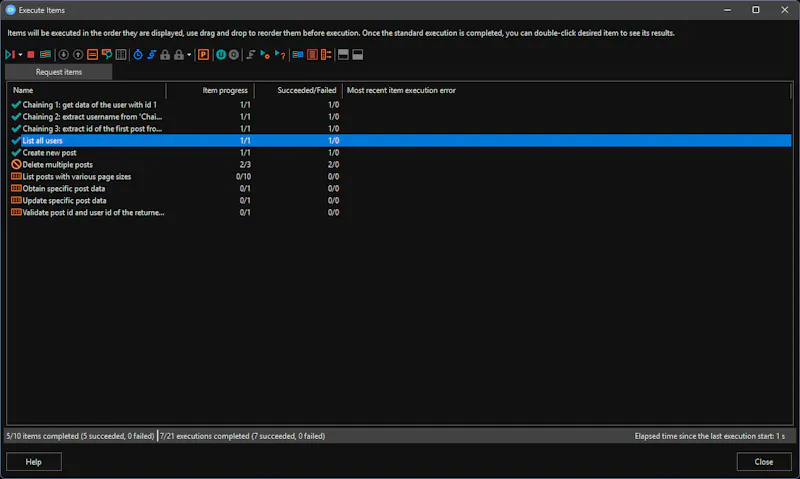Stop execution with the red square icon
The image size is (800, 479).
click(x=31, y=55)
